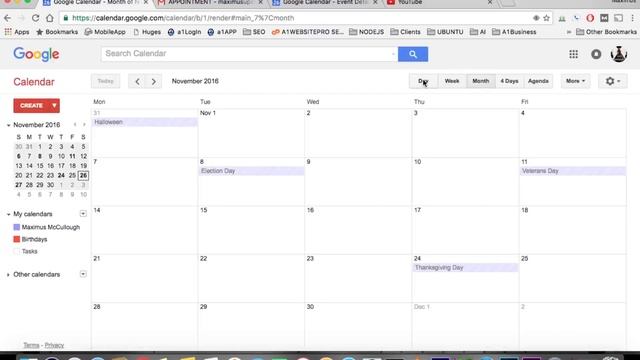Screen dimensions: 640x360
Task: Open the Thanksgiving Day event
Action: (465, 268)
